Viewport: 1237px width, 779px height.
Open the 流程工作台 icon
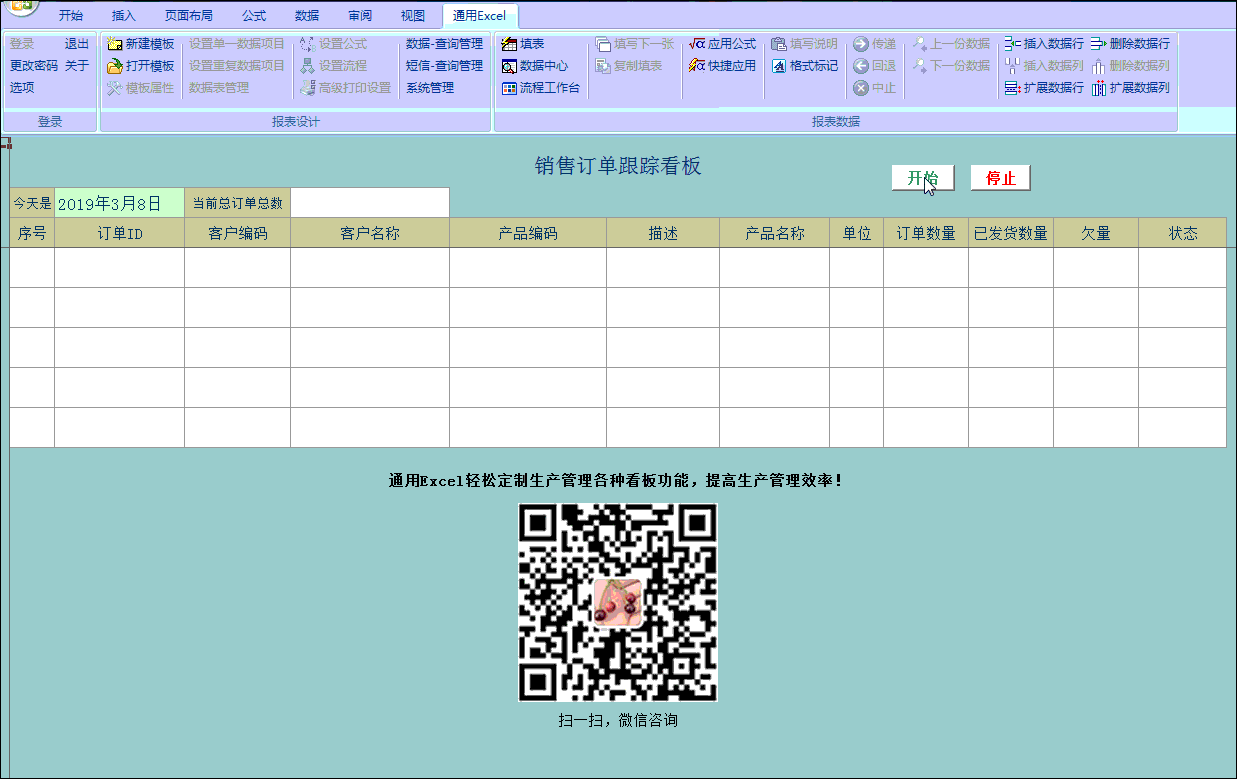coord(509,88)
